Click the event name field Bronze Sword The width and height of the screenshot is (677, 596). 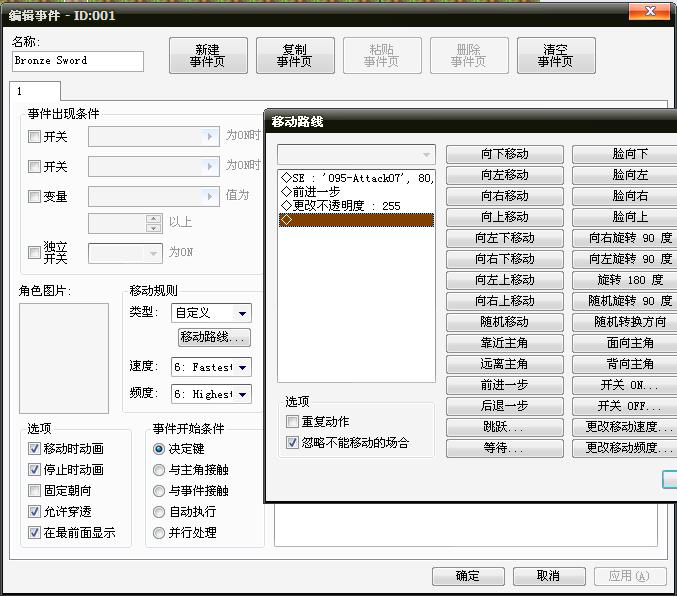(78, 61)
